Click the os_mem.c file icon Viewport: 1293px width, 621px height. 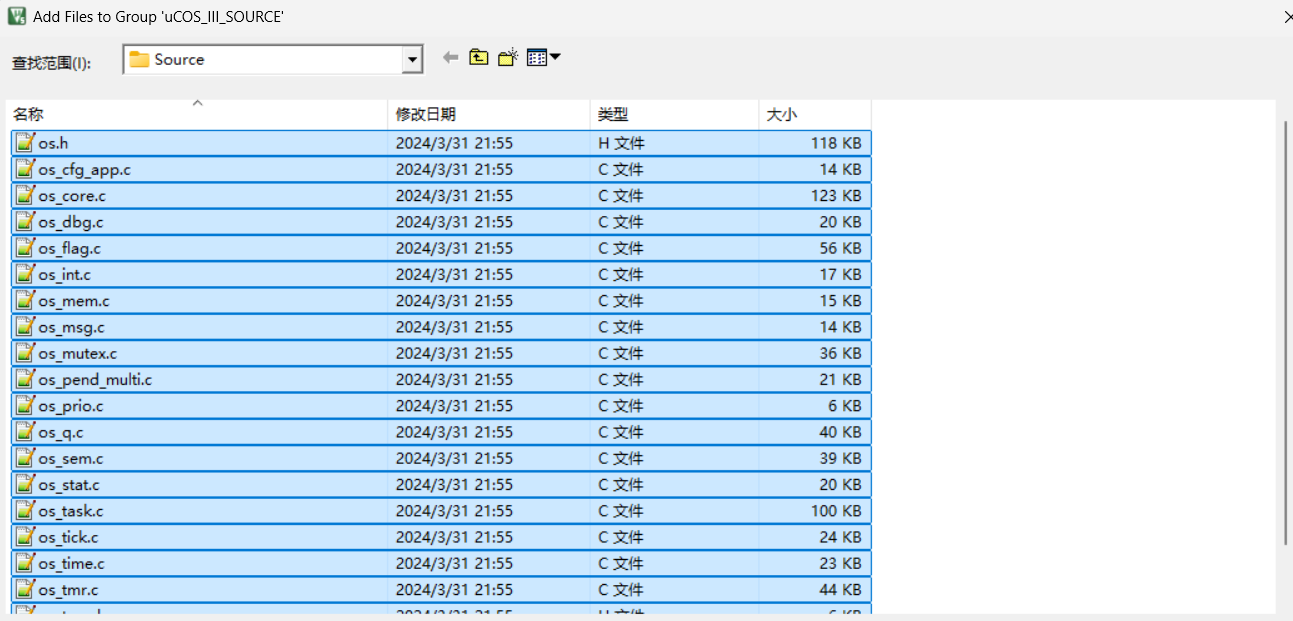[x=25, y=300]
